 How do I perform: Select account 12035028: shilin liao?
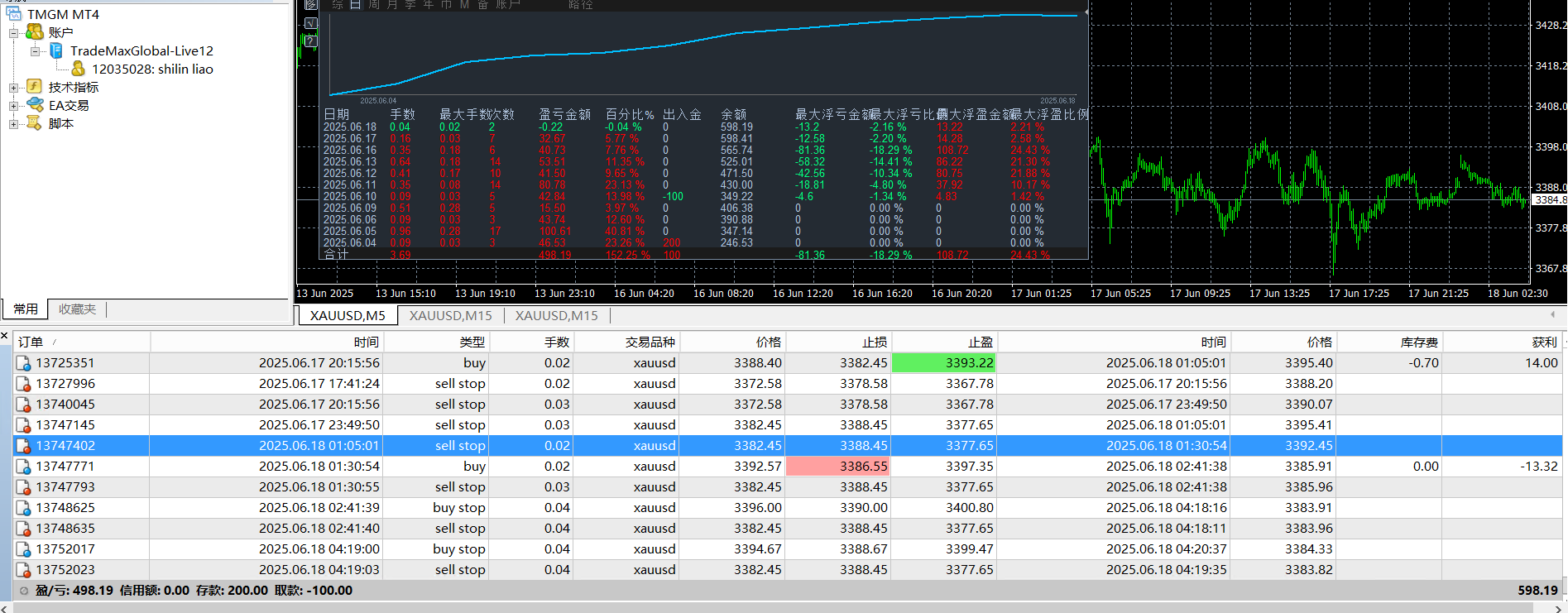coord(152,69)
